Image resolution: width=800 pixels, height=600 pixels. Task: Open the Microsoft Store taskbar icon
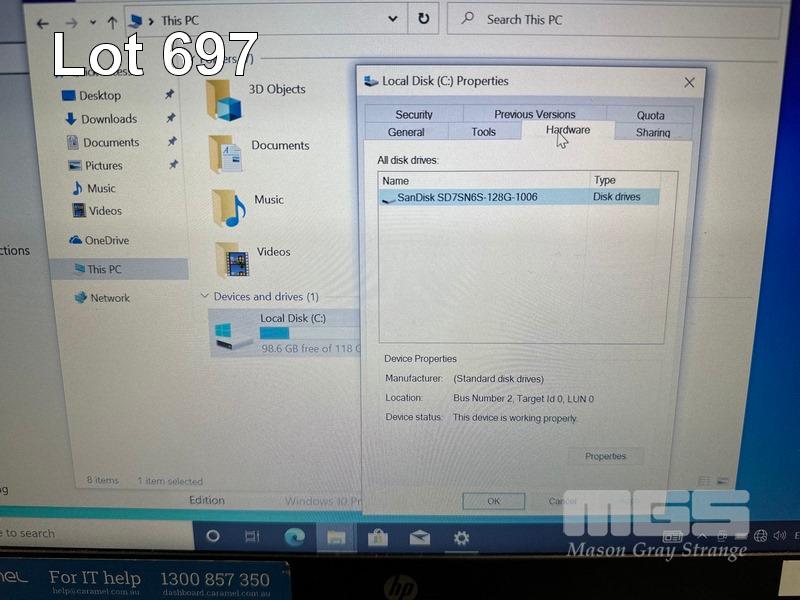pos(378,538)
